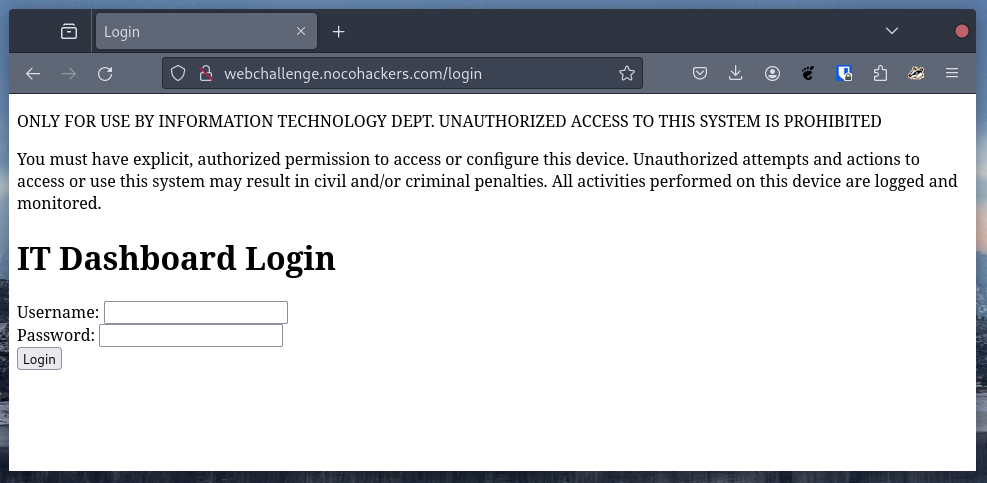This screenshot has width=987, height=483.
Task: Close the Login tab
Action: pos(301,31)
